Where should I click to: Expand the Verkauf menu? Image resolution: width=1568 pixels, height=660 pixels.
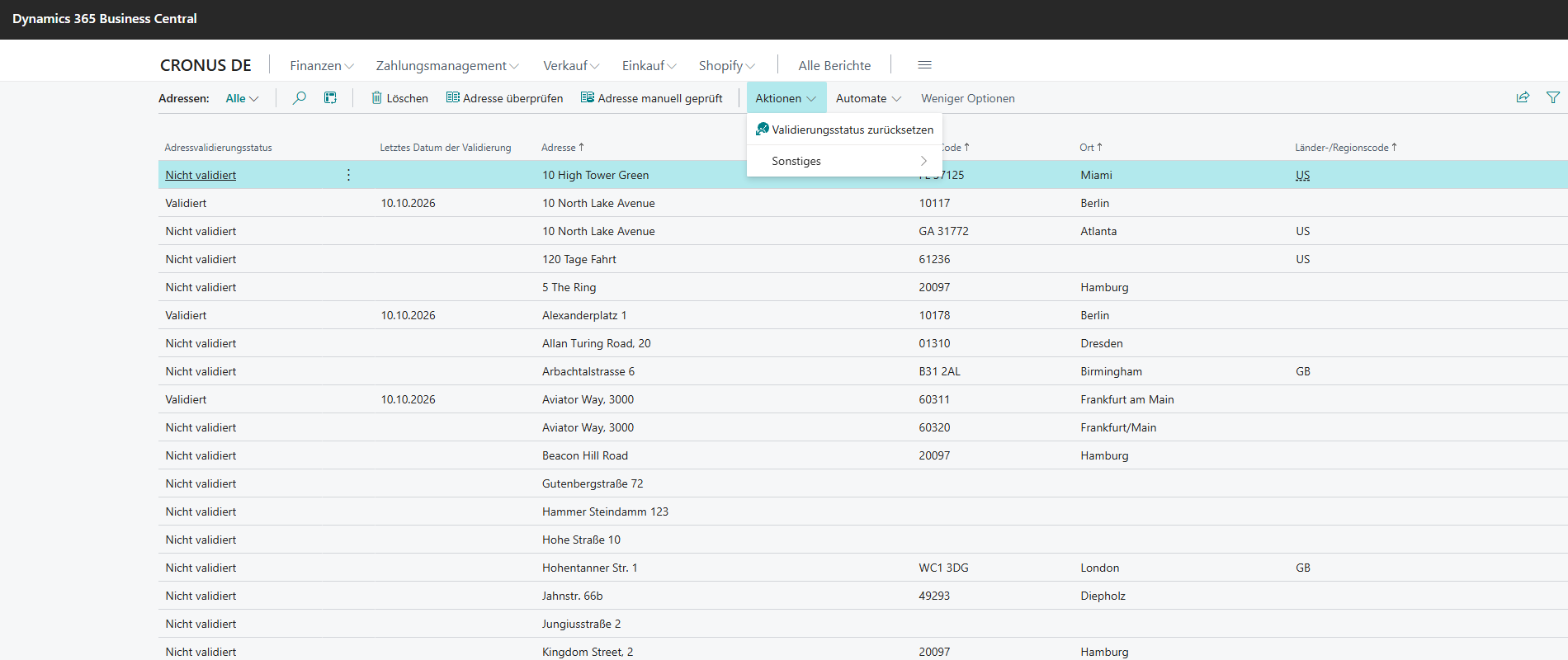coord(571,65)
